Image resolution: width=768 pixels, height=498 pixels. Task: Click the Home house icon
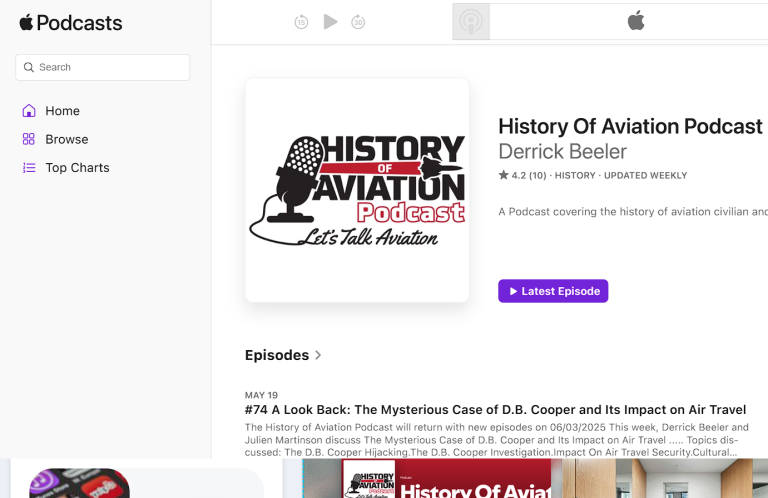[29, 111]
